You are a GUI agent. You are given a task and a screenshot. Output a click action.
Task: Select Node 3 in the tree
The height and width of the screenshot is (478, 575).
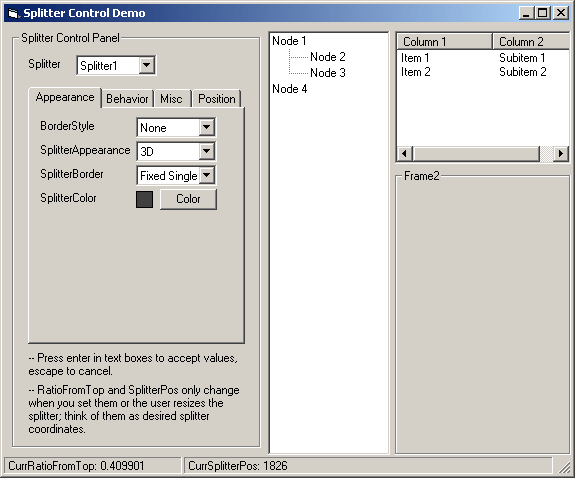(x=328, y=73)
